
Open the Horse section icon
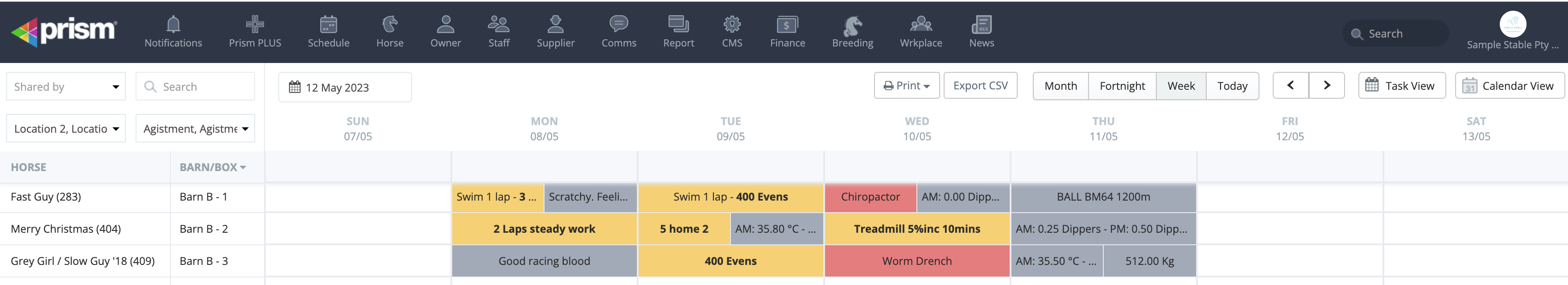click(x=390, y=25)
